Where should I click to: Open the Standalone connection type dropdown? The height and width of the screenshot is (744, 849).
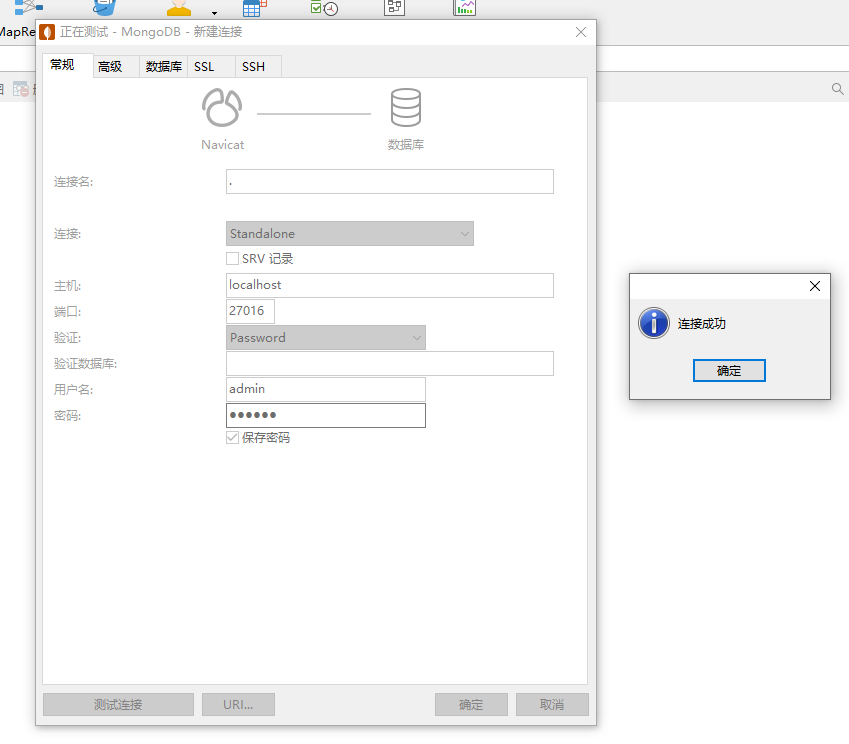click(350, 233)
